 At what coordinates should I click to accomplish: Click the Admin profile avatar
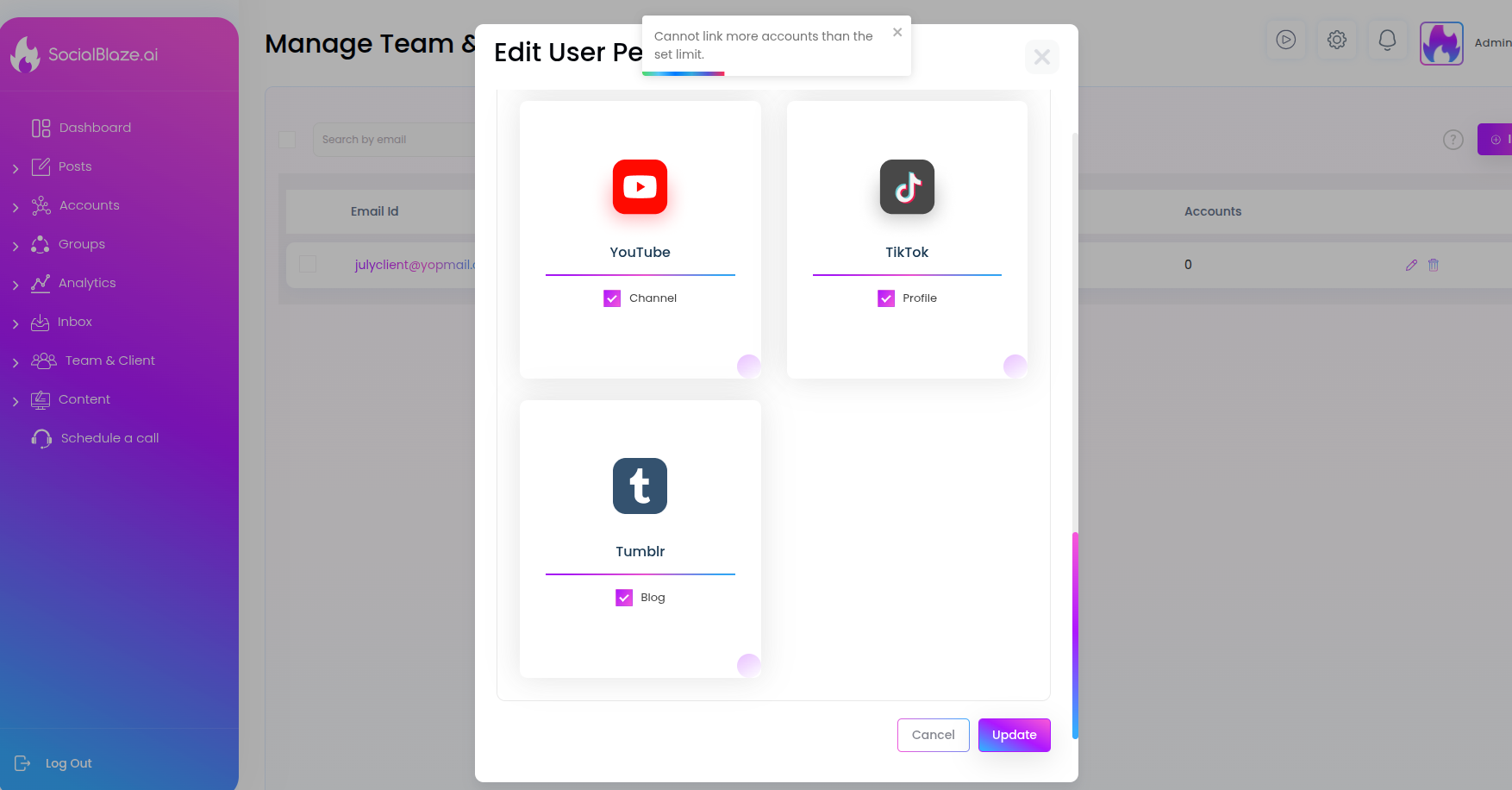(1441, 43)
